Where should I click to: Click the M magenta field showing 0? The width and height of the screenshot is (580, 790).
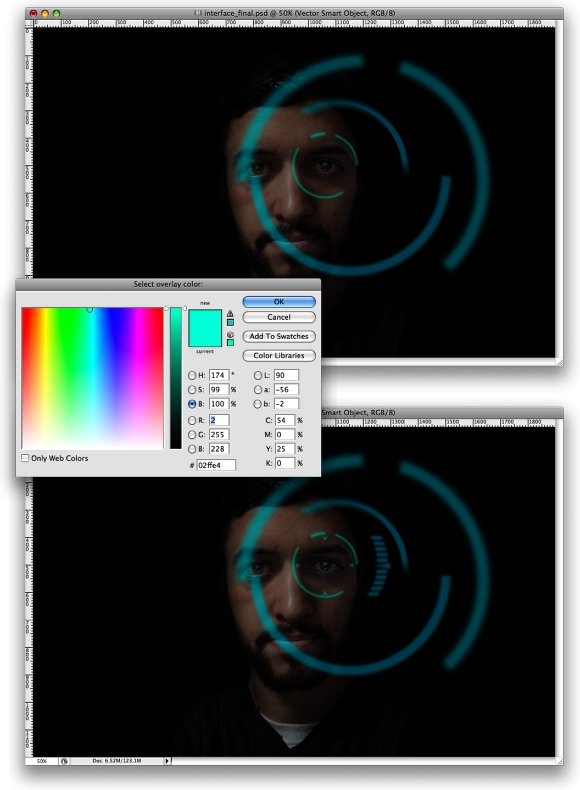click(285, 434)
